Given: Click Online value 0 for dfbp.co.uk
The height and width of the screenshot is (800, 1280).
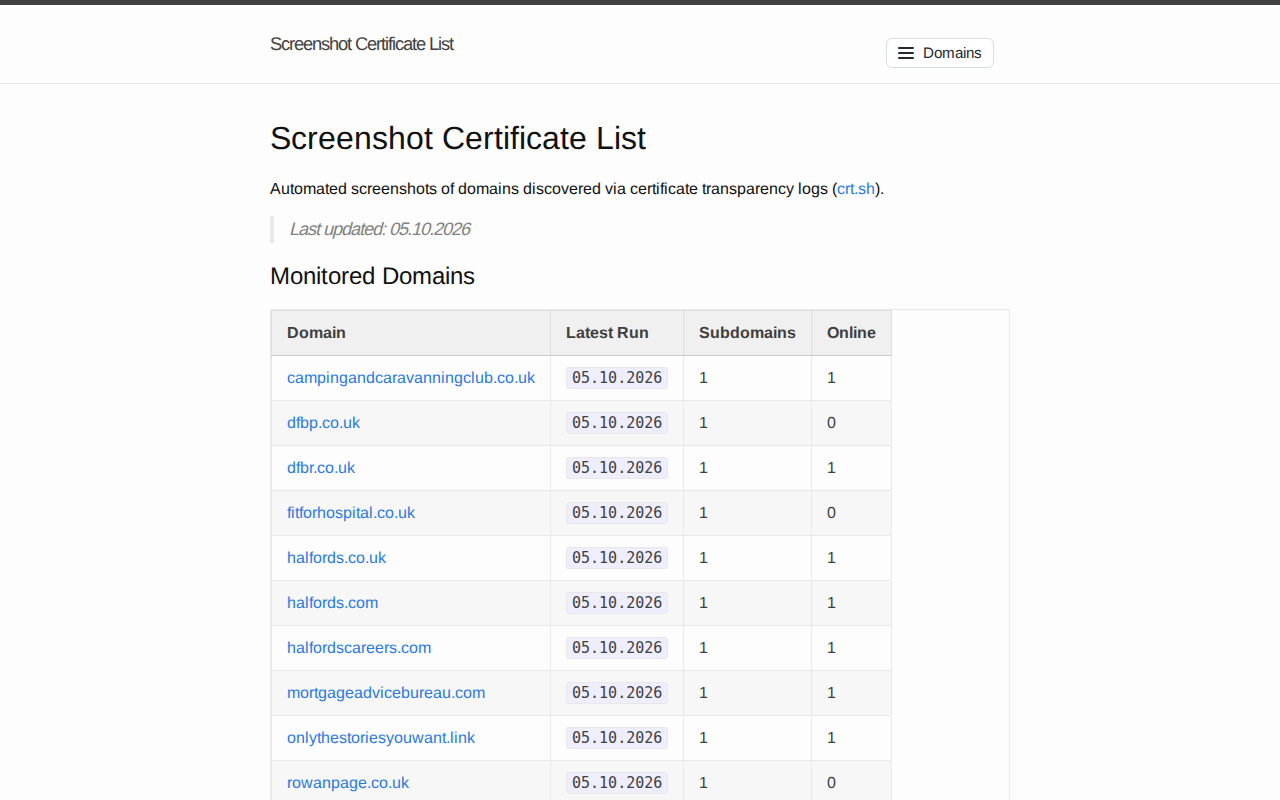Looking at the screenshot, I should tap(831, 423).
